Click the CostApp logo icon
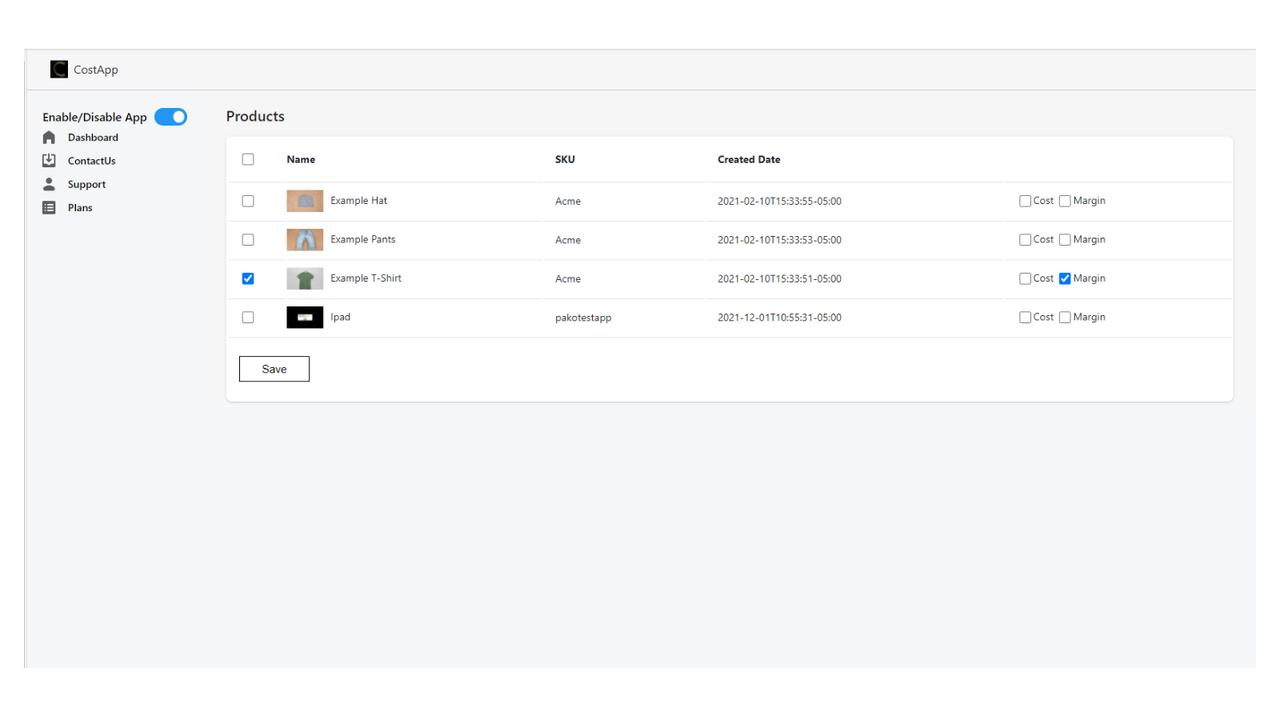Image resolution: width=1280 pixels, height=720 pixels. pos(59,69)
